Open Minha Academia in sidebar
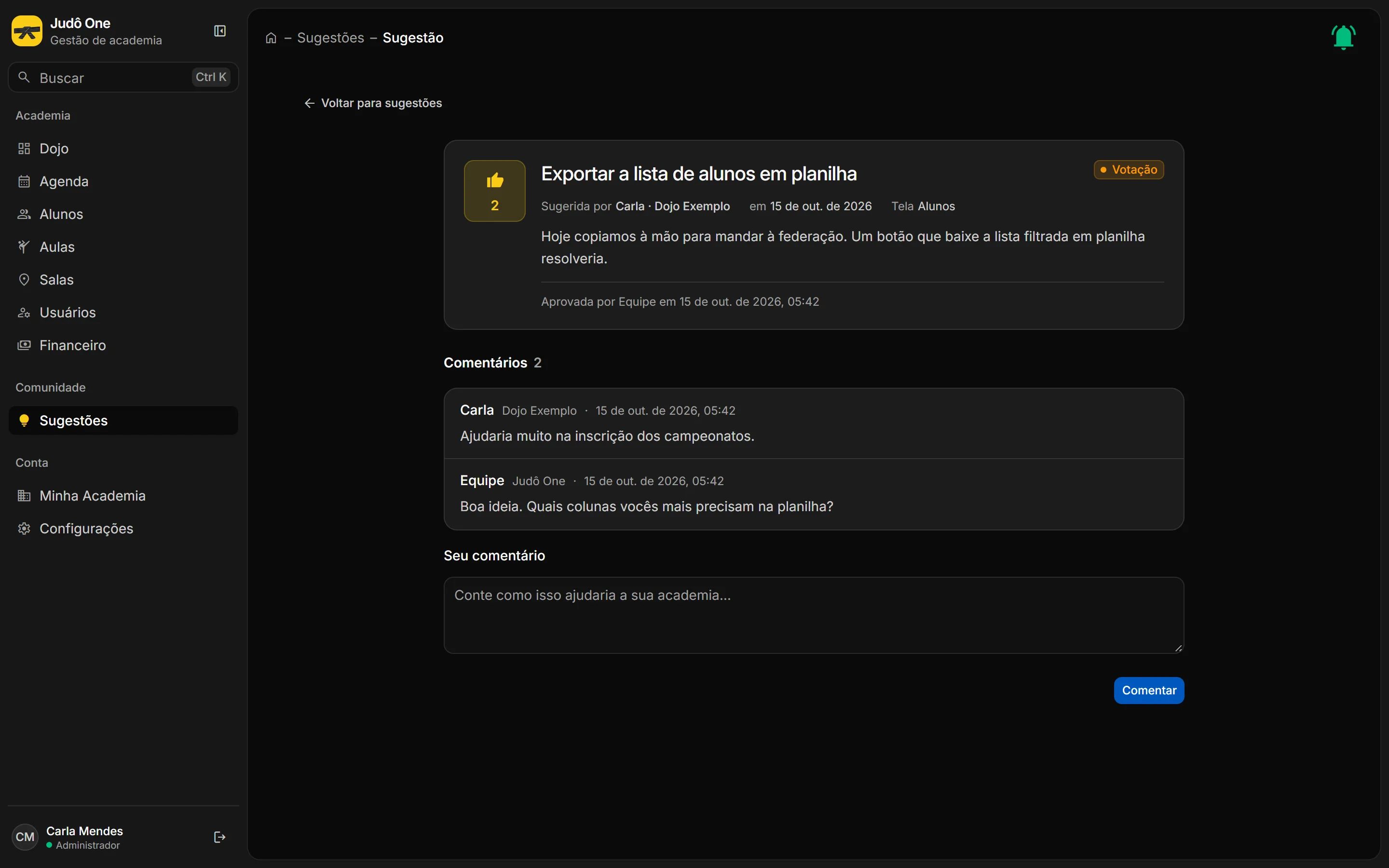The height and width of the screenshot is (868, 1389). pyautogui.click(x=123, y=496)
